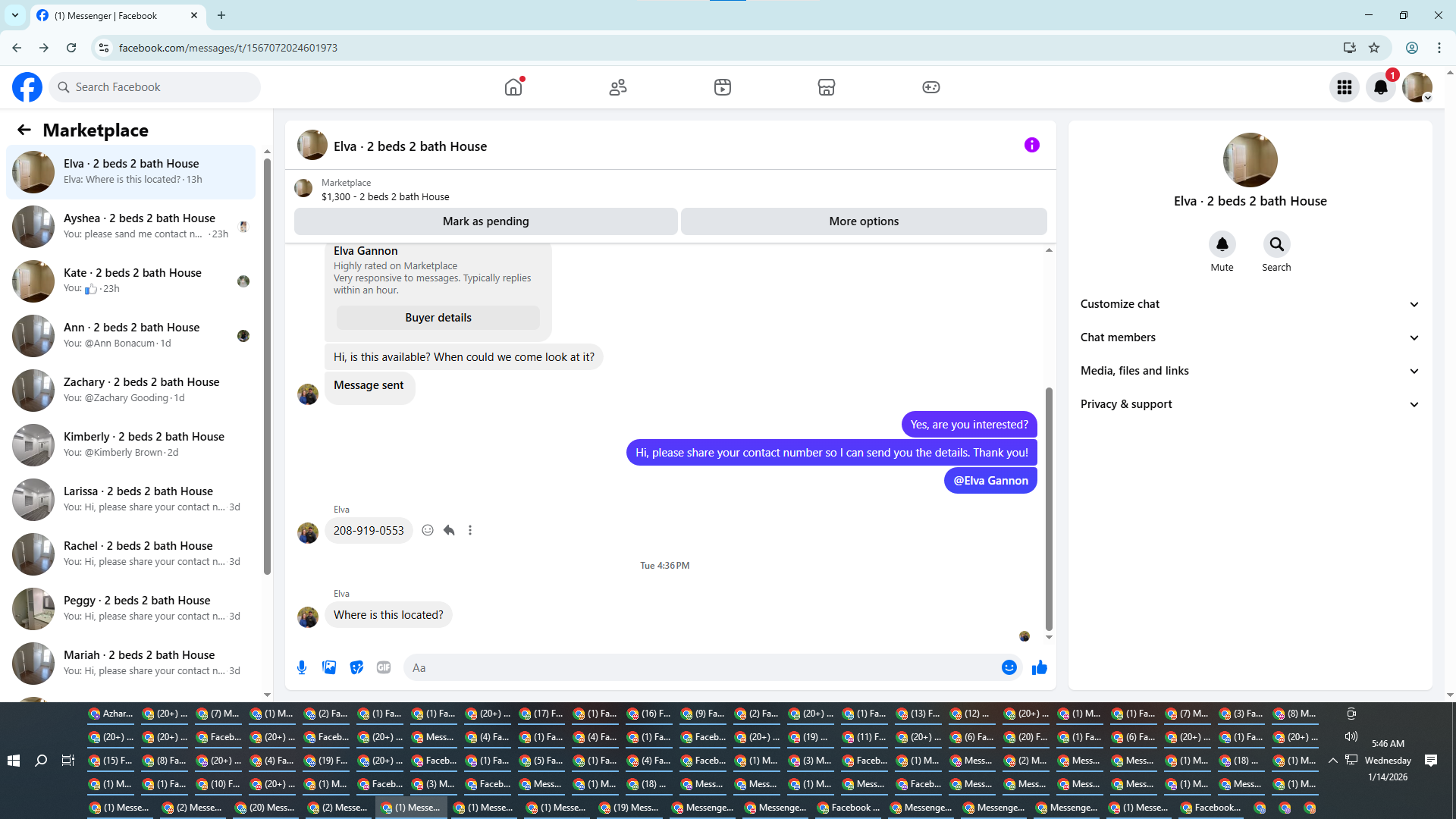React to the 208-919-0553 message
Viewport: 1456px width, 819px height.
point(428,530)
